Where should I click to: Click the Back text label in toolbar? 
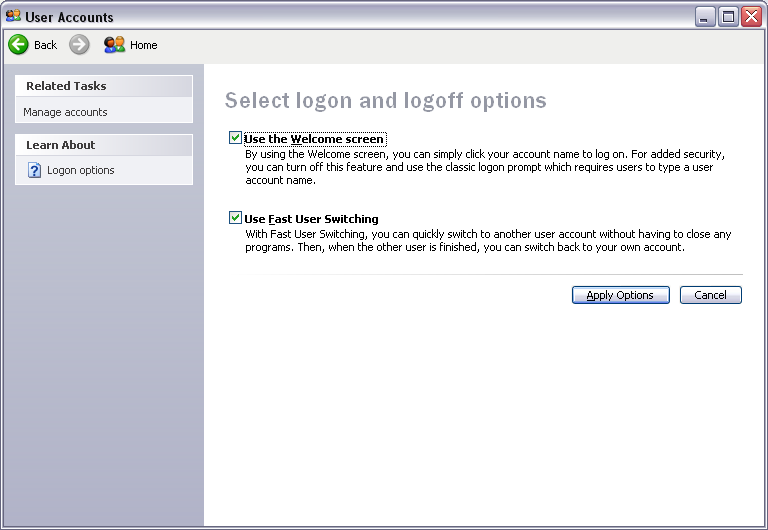[46, 45]
